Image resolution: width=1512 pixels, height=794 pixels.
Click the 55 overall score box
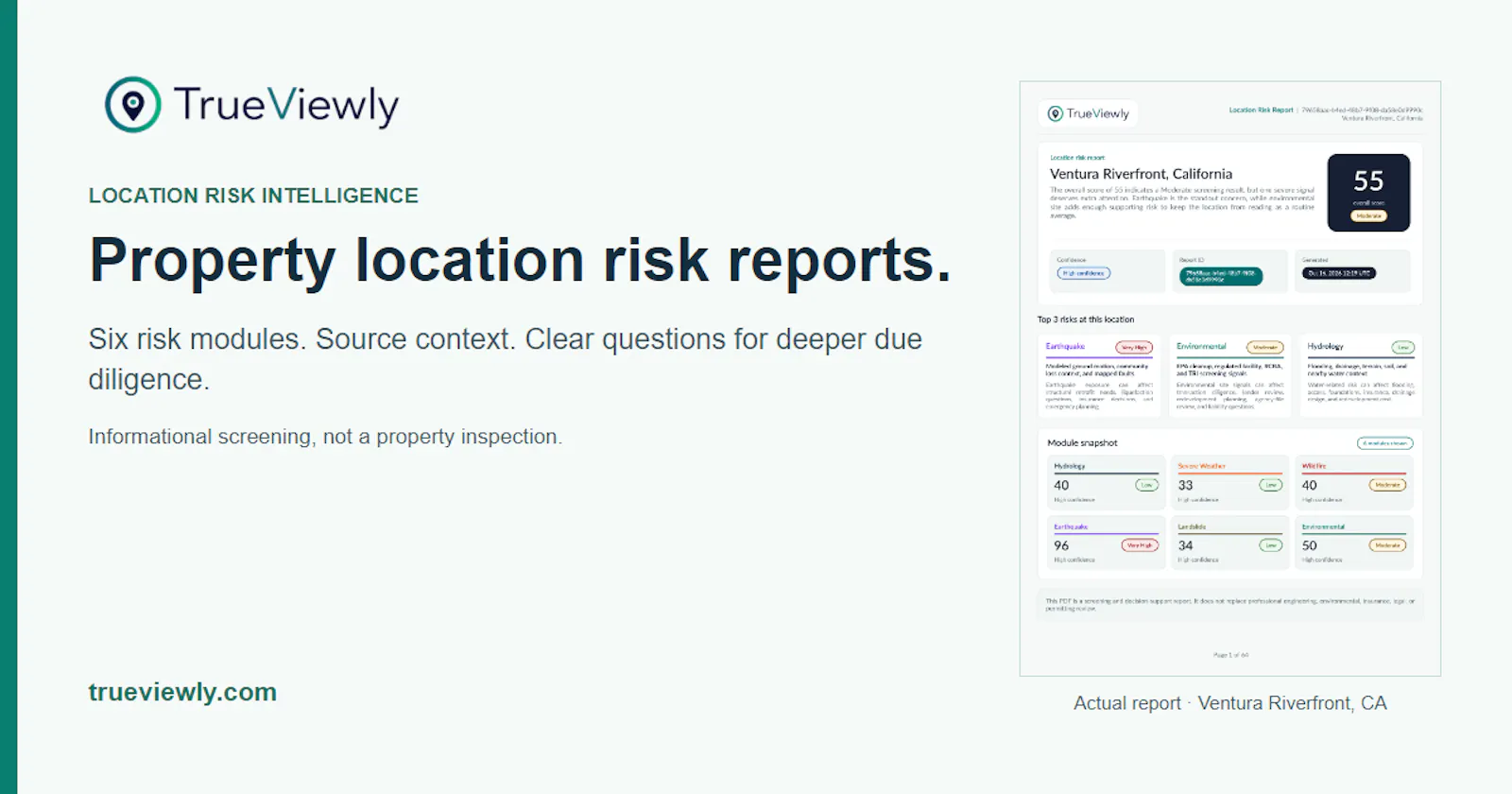point(1368,193)
